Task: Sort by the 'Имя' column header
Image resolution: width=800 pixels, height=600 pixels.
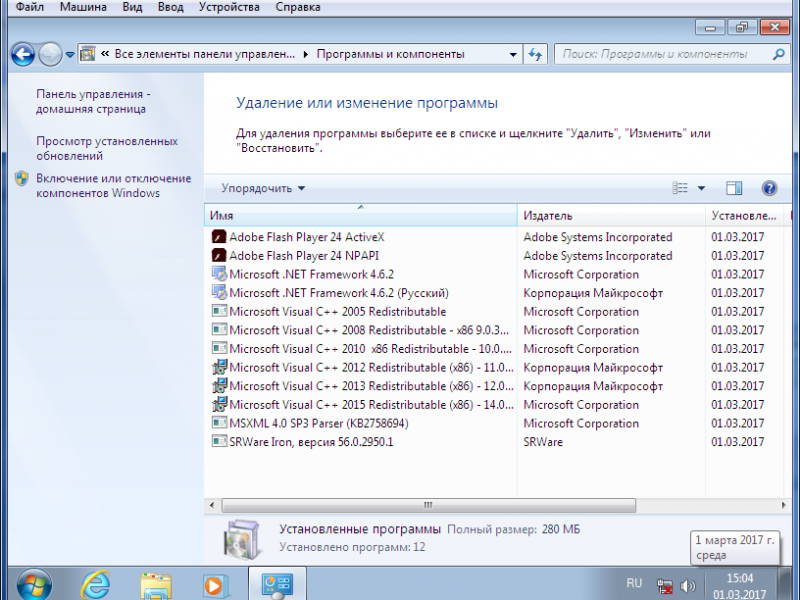Action: (361, 216)
